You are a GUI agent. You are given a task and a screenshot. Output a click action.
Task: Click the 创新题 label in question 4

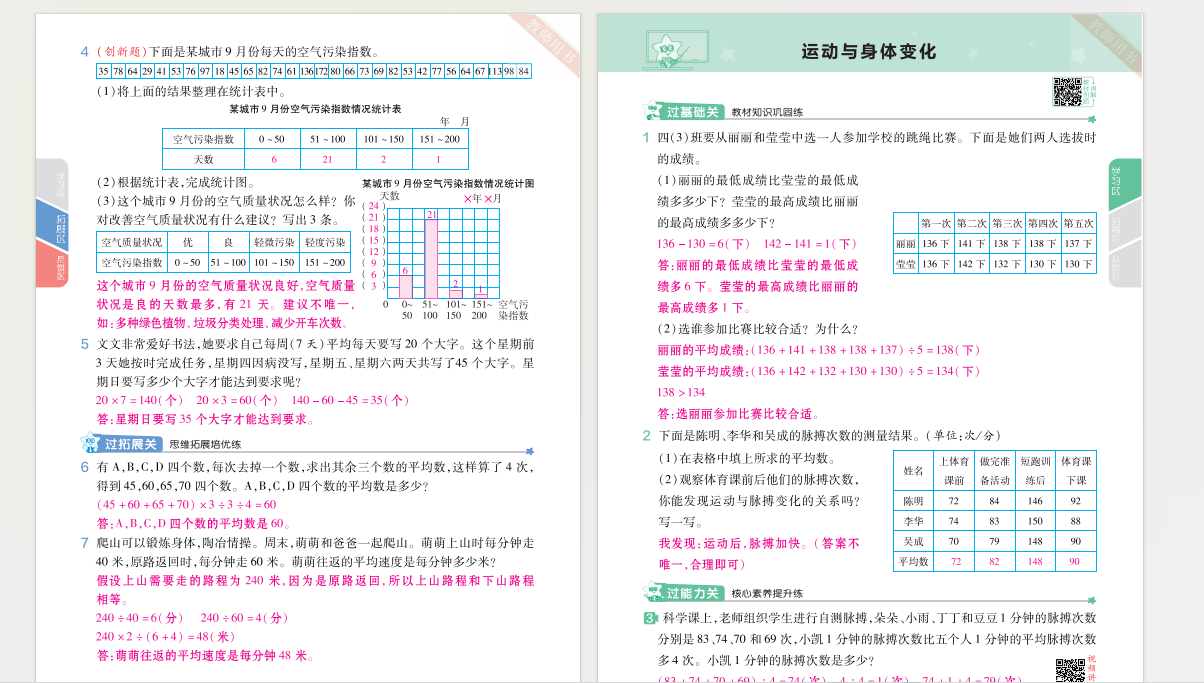[x=121, y=51]
